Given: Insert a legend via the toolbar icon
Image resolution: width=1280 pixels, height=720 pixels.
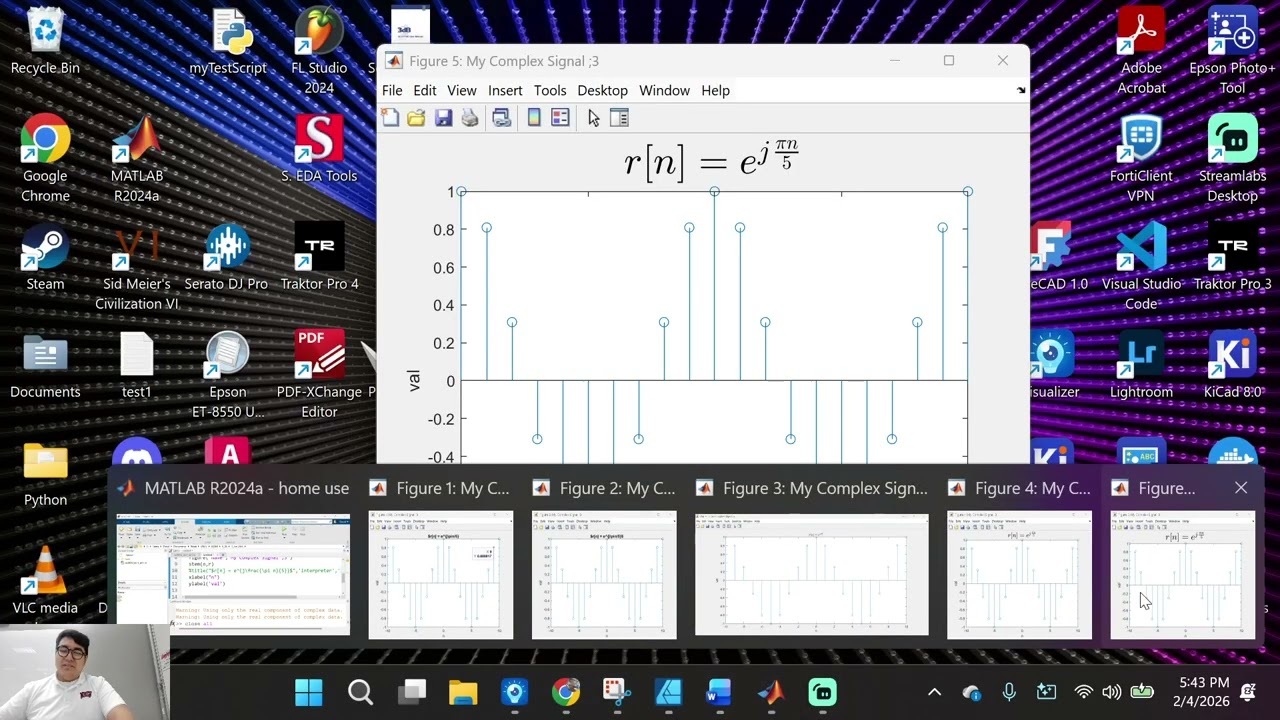Looking at the screenshot, I should [560, 118].
